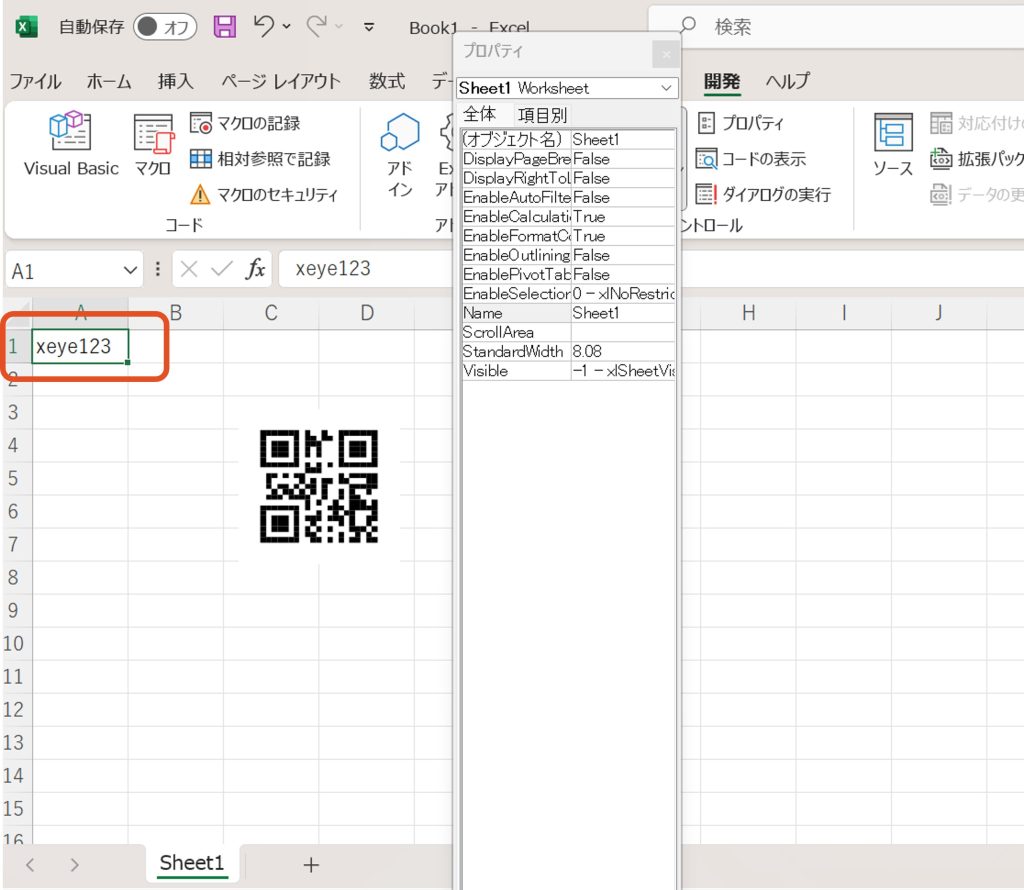Start マクロの記録 macro recording
This screenshot has width=1024, height=890.
click(245, 123)
